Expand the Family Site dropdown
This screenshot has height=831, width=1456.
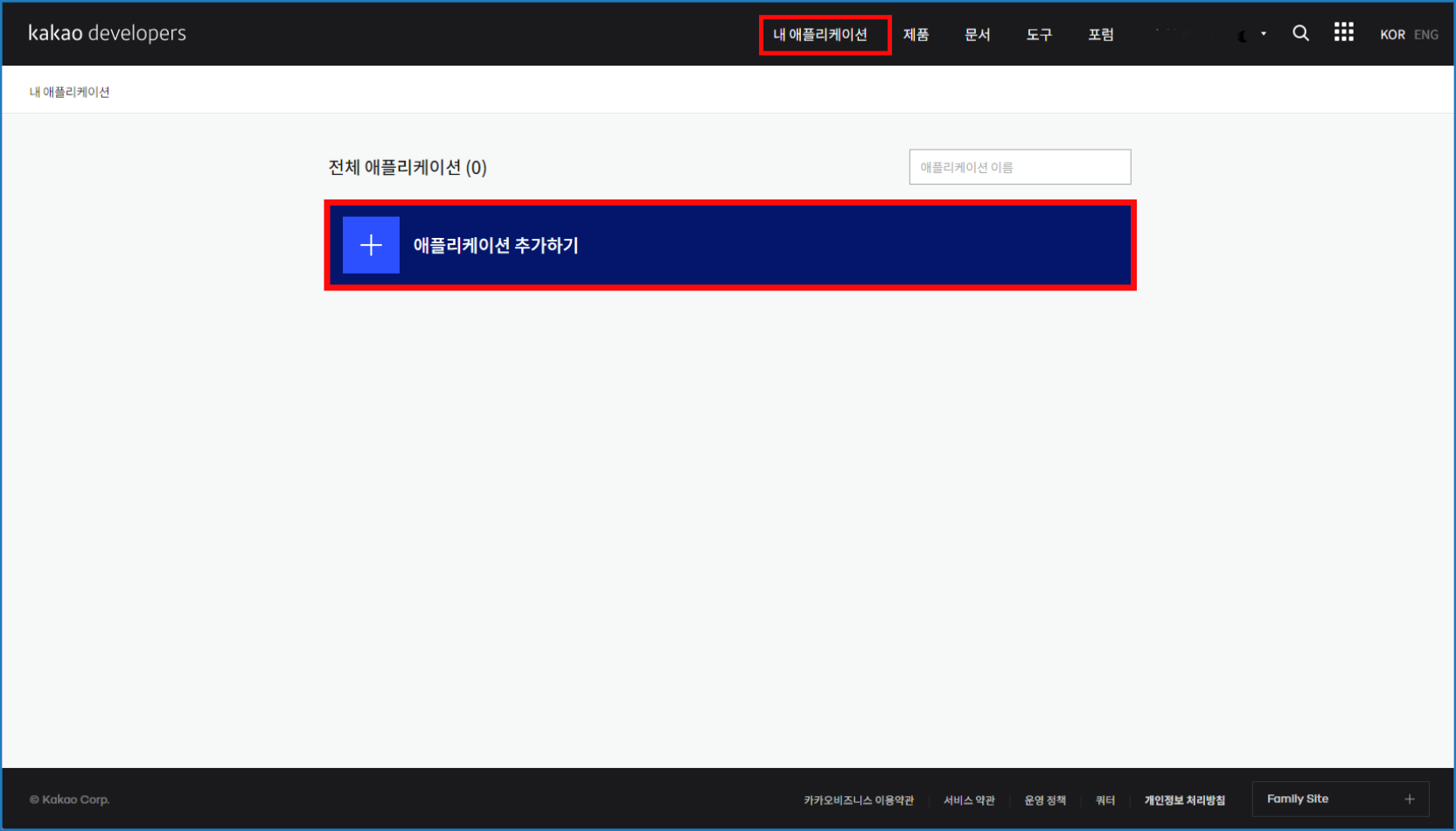click(1340, 799)
